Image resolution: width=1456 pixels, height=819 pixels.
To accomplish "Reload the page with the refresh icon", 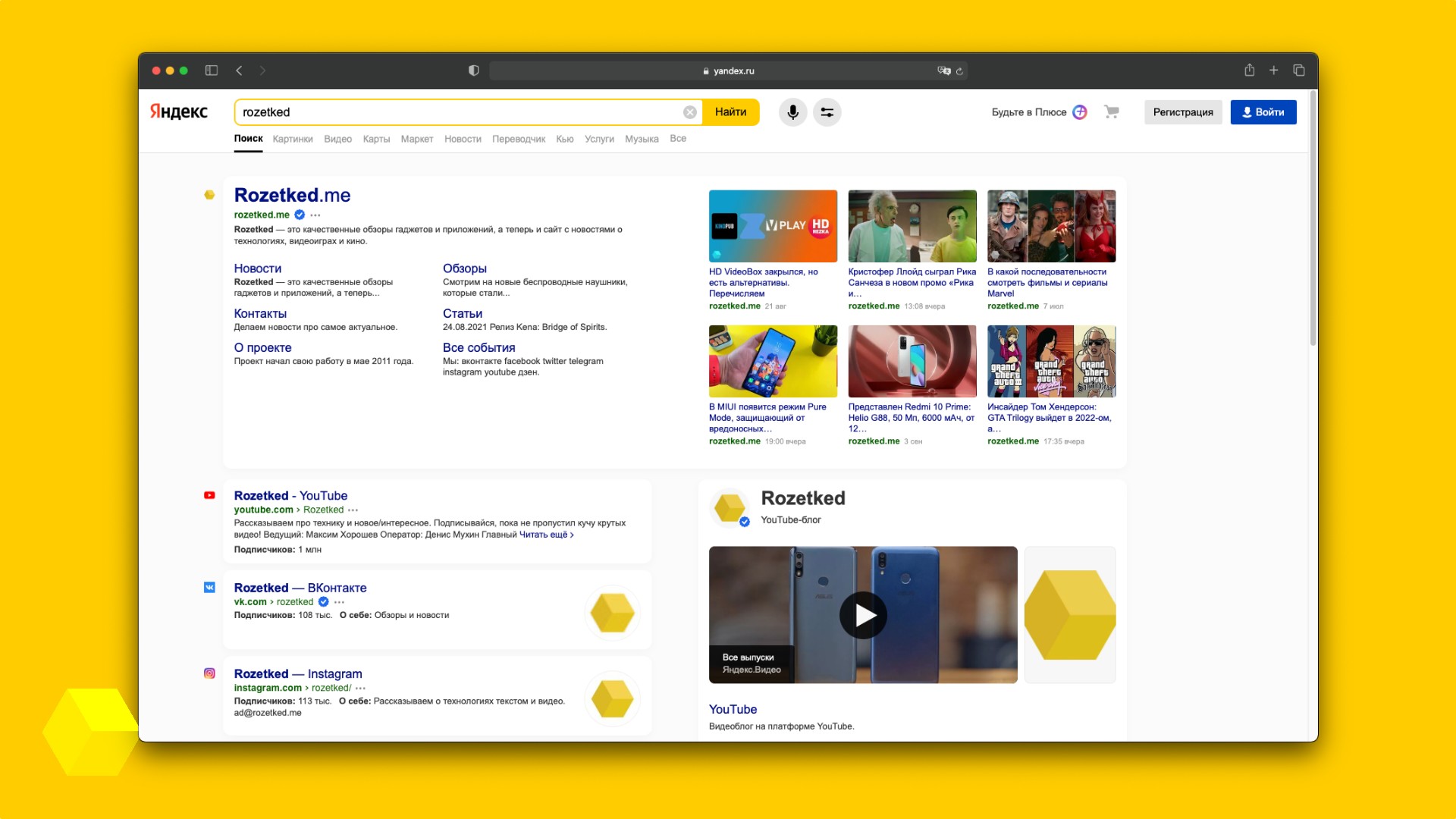I will tap(959, 71).
